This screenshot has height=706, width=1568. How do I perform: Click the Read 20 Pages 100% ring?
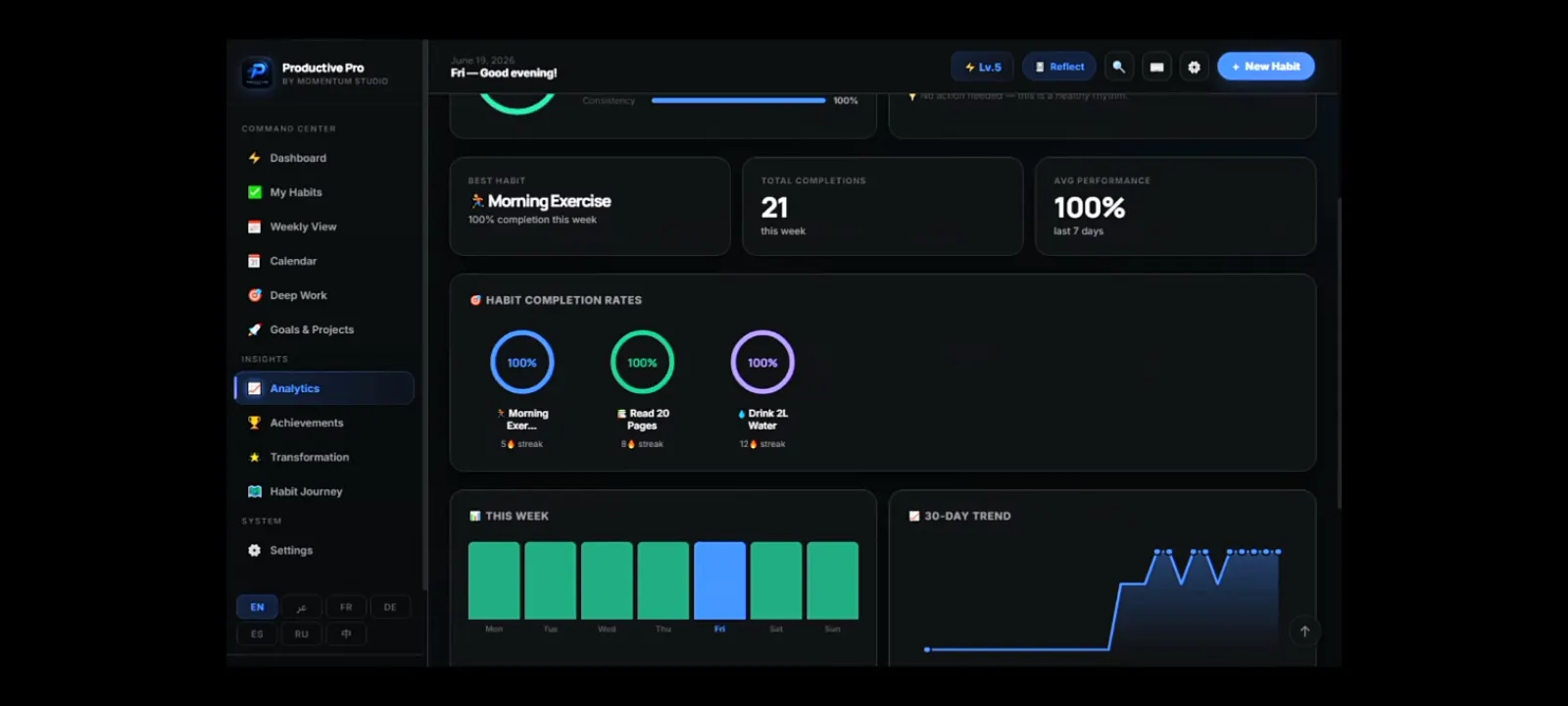[x=643, y=363]
